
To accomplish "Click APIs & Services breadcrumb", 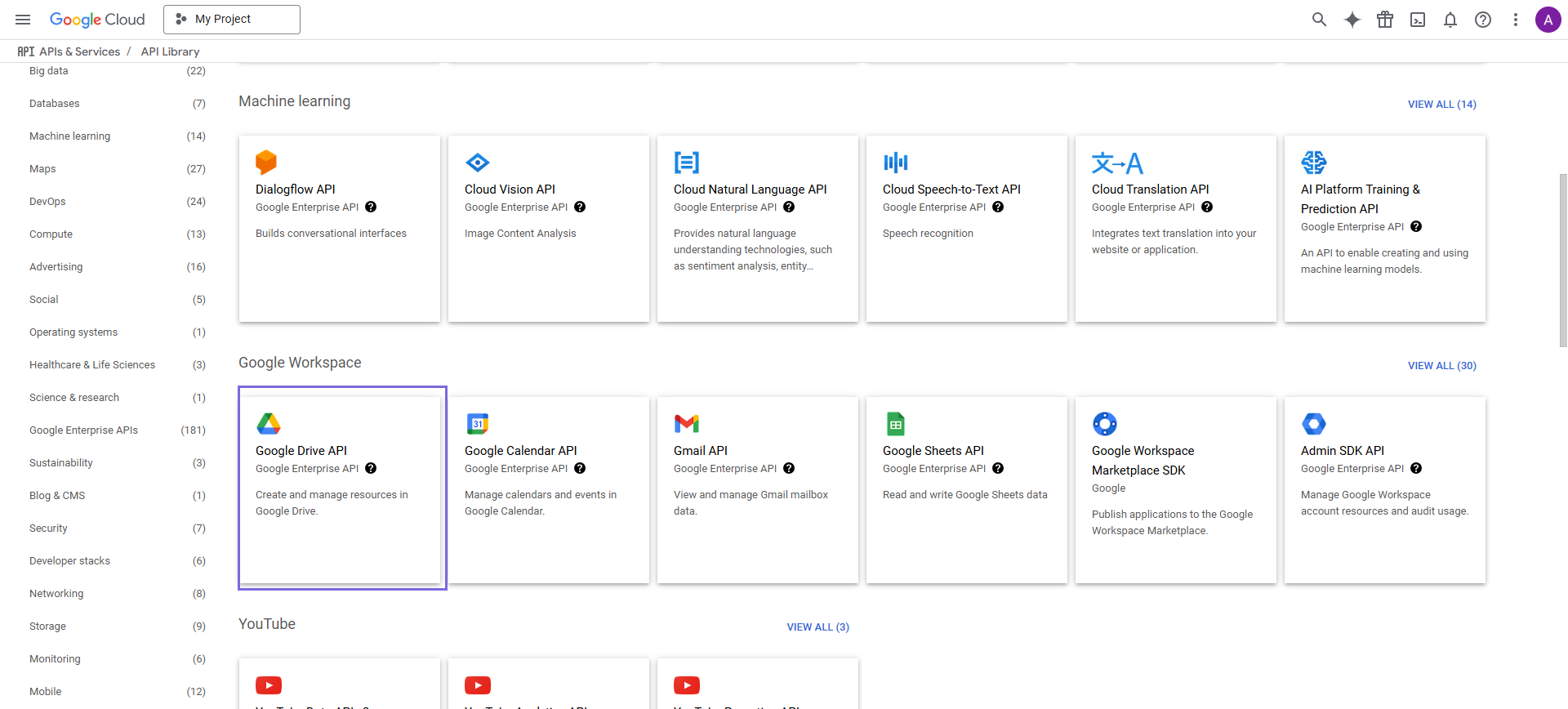I will 79,51.
